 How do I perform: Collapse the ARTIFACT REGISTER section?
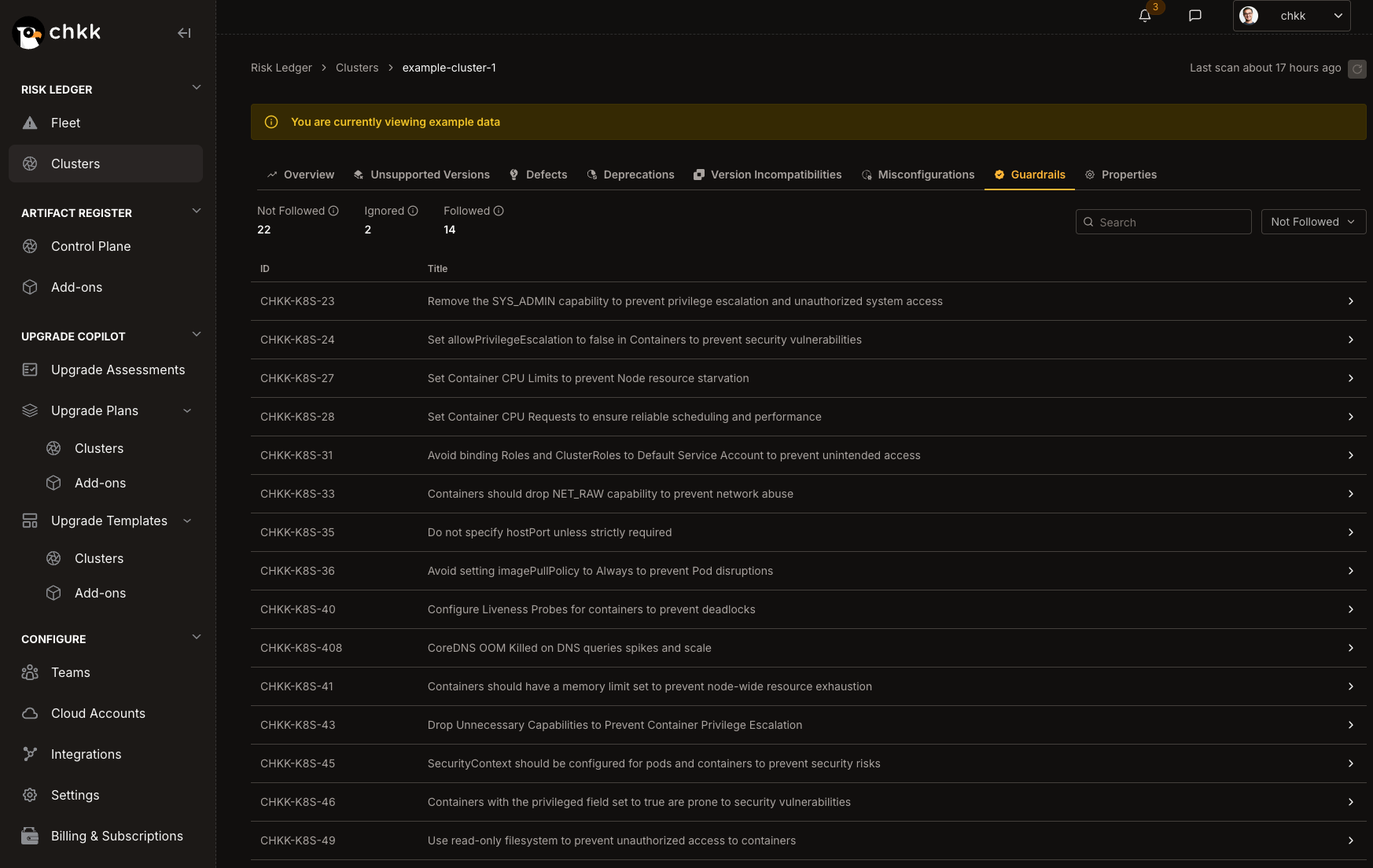[197, 211]
